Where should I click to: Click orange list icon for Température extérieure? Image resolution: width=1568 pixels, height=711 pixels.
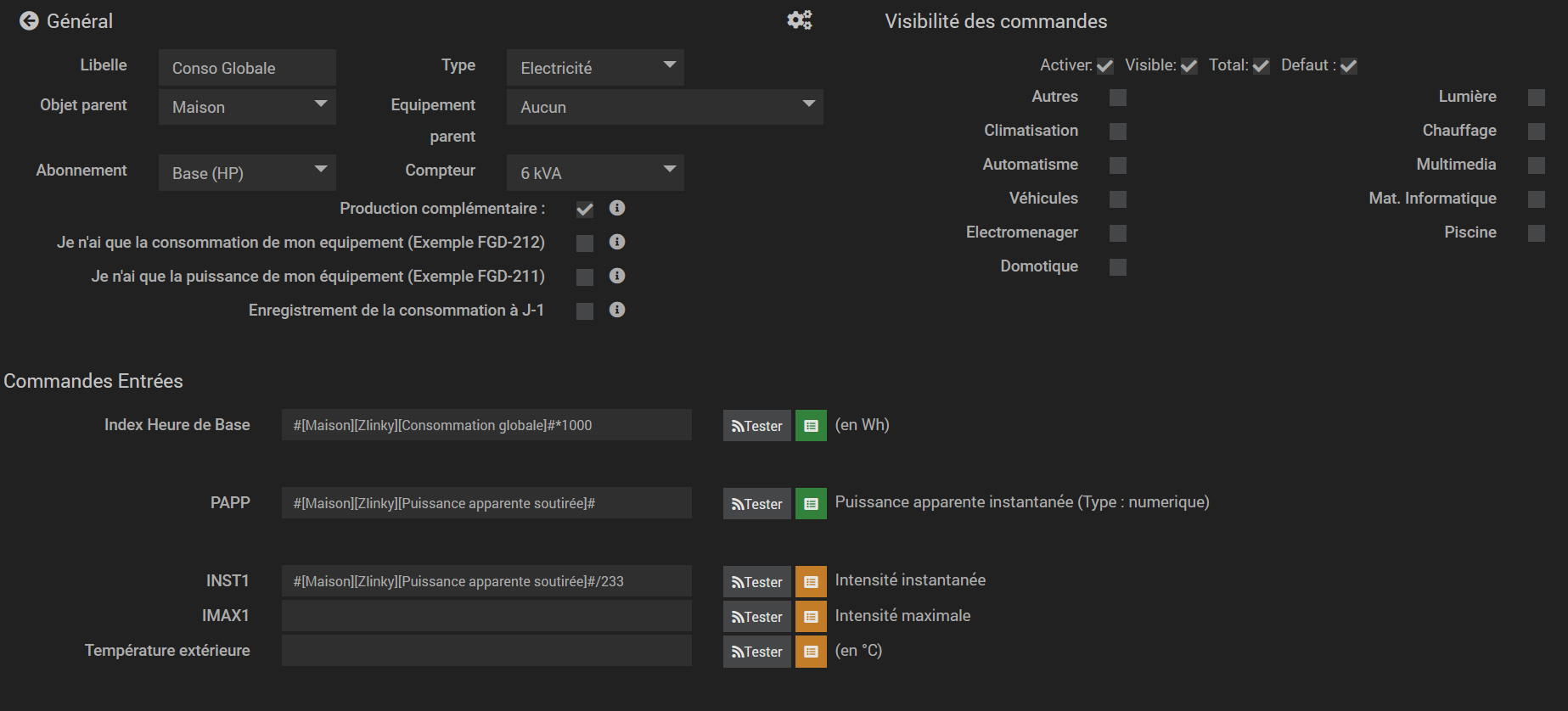coord(811,652)
